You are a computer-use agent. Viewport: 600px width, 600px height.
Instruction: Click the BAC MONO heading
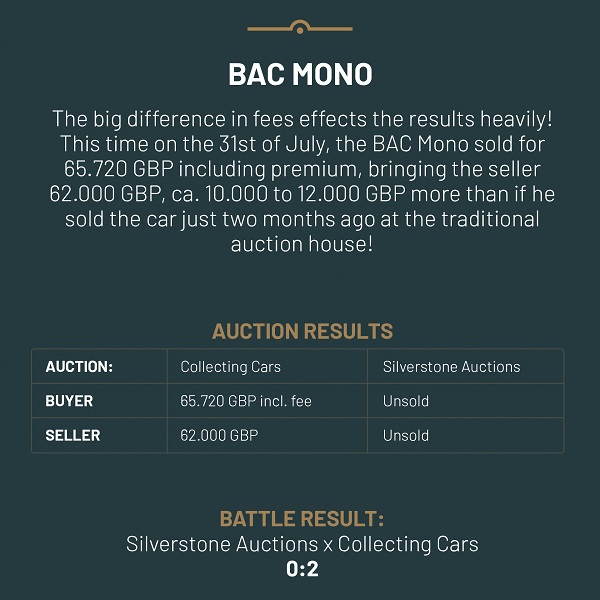click(x=300, y=74)
